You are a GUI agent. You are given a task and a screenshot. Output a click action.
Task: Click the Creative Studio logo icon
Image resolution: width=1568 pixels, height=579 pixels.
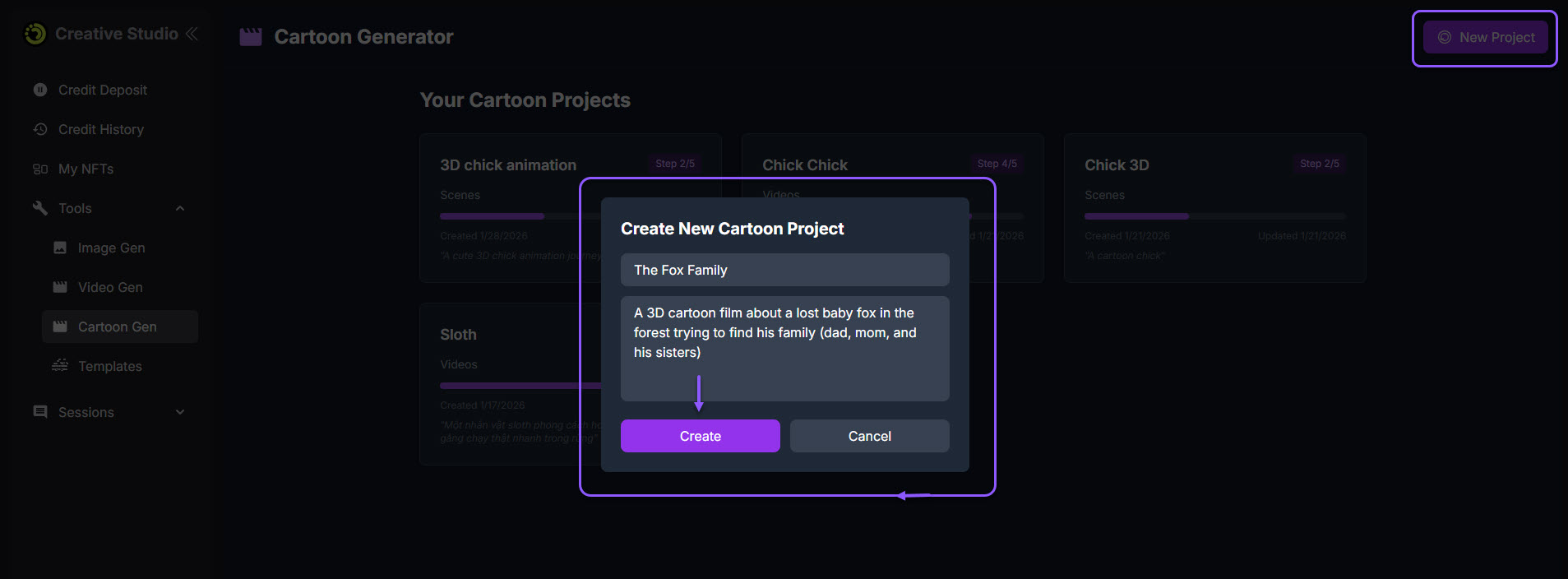tap(35, 34)
